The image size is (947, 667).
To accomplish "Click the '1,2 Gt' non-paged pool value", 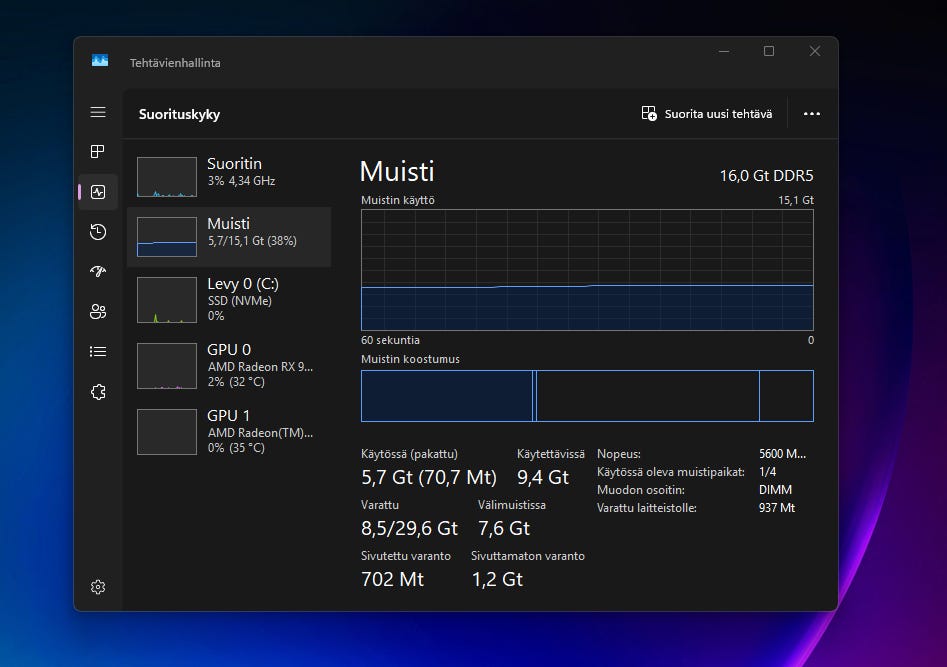I will [497, 579].
